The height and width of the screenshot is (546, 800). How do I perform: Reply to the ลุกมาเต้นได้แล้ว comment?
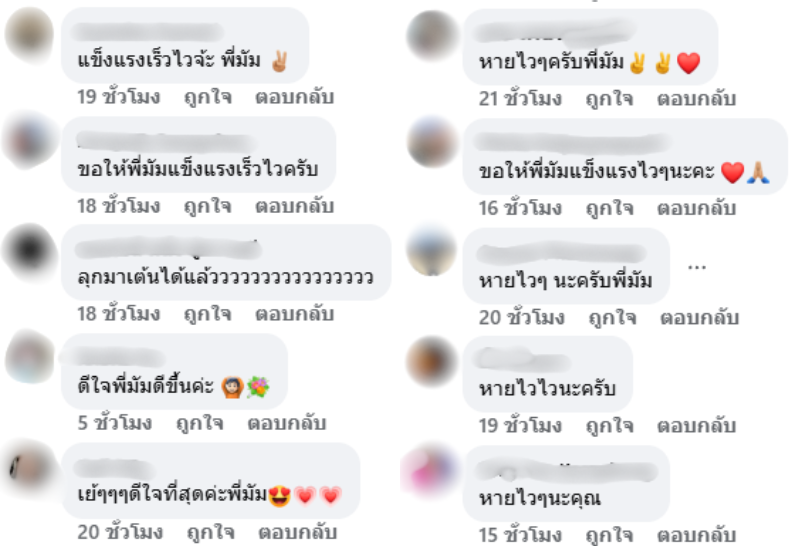pyautogui.click(x=294, y=313)
